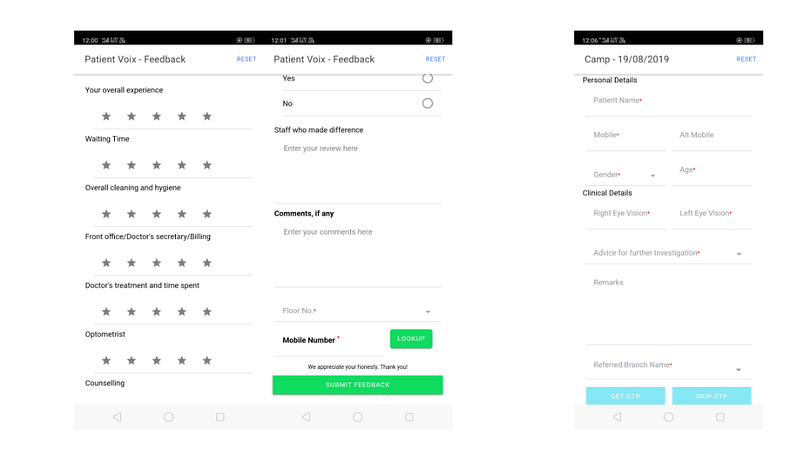The height and width of the screenshot is (469, 800).
Task: Reset the Camp form via RESET link
Action: (746, 59)
